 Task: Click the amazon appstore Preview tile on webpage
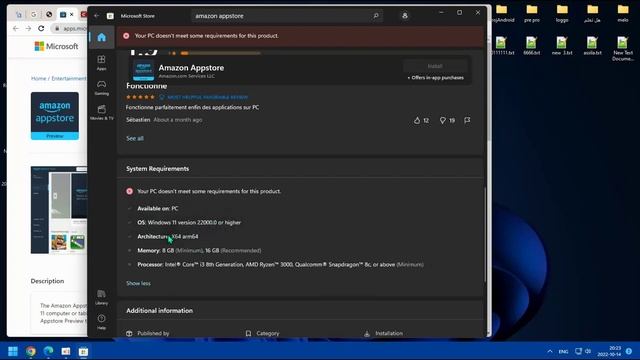(55, 116)
